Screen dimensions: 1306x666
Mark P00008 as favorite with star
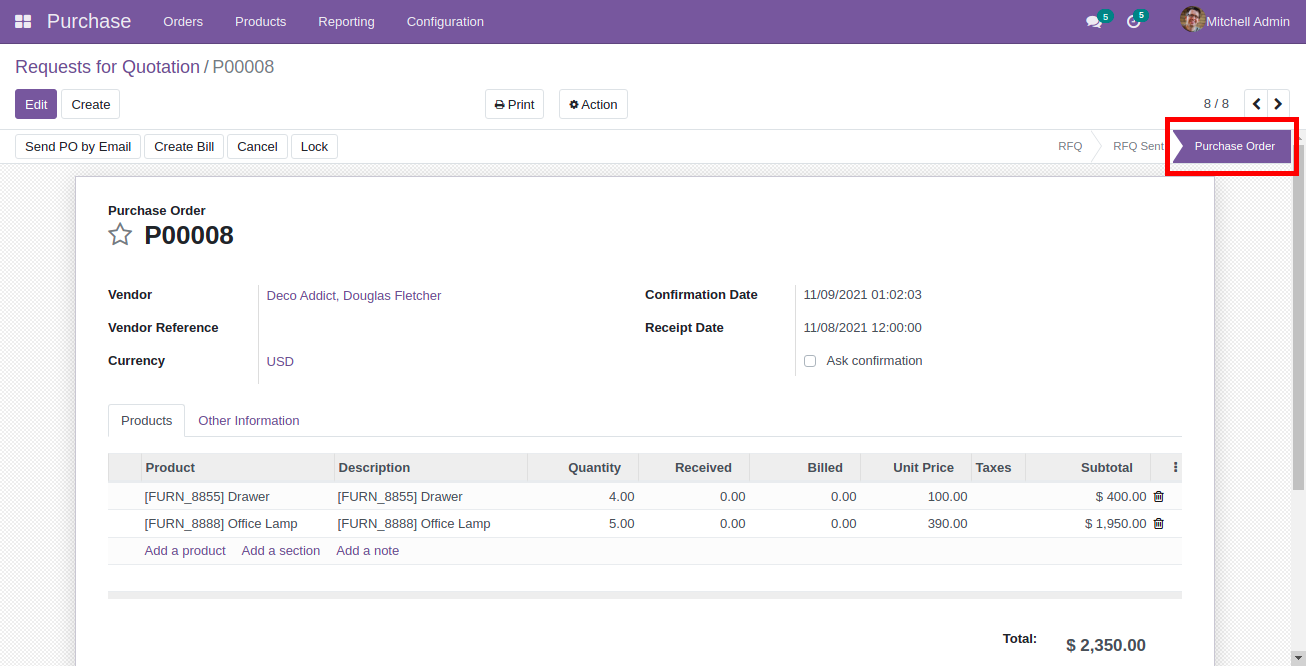[x=120, y=235]
